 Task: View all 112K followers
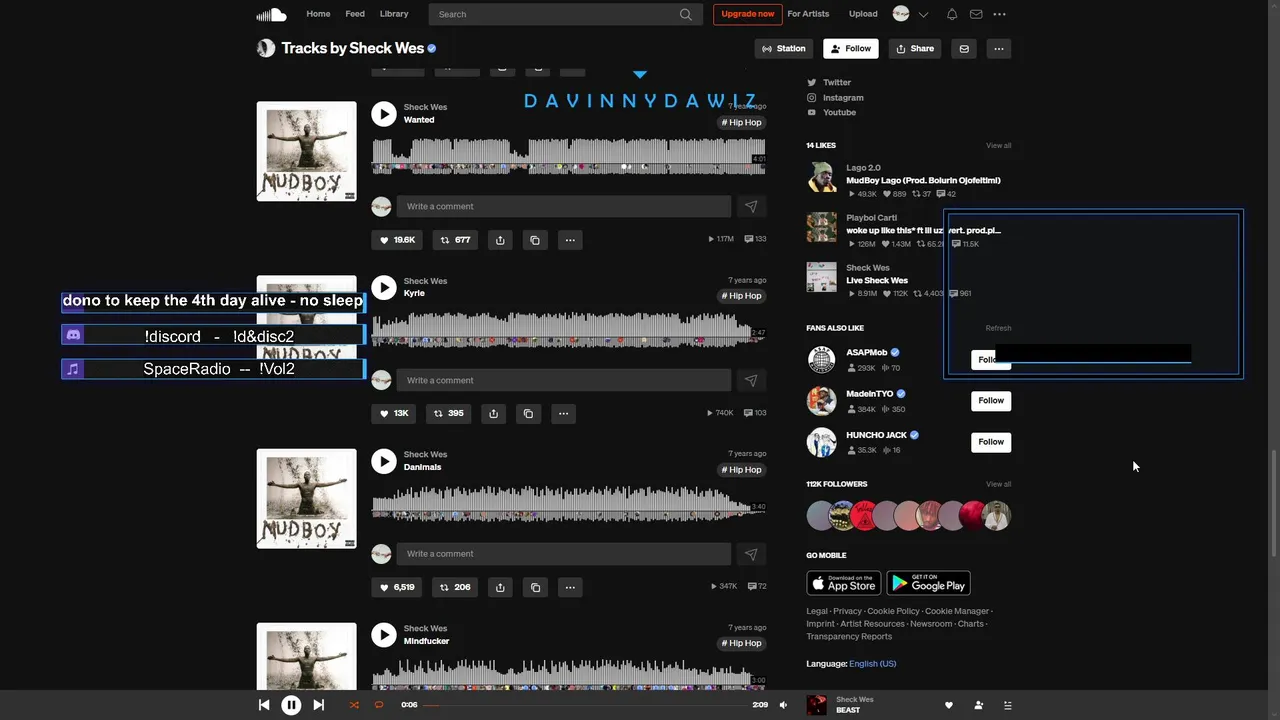[x=998, y=484]
